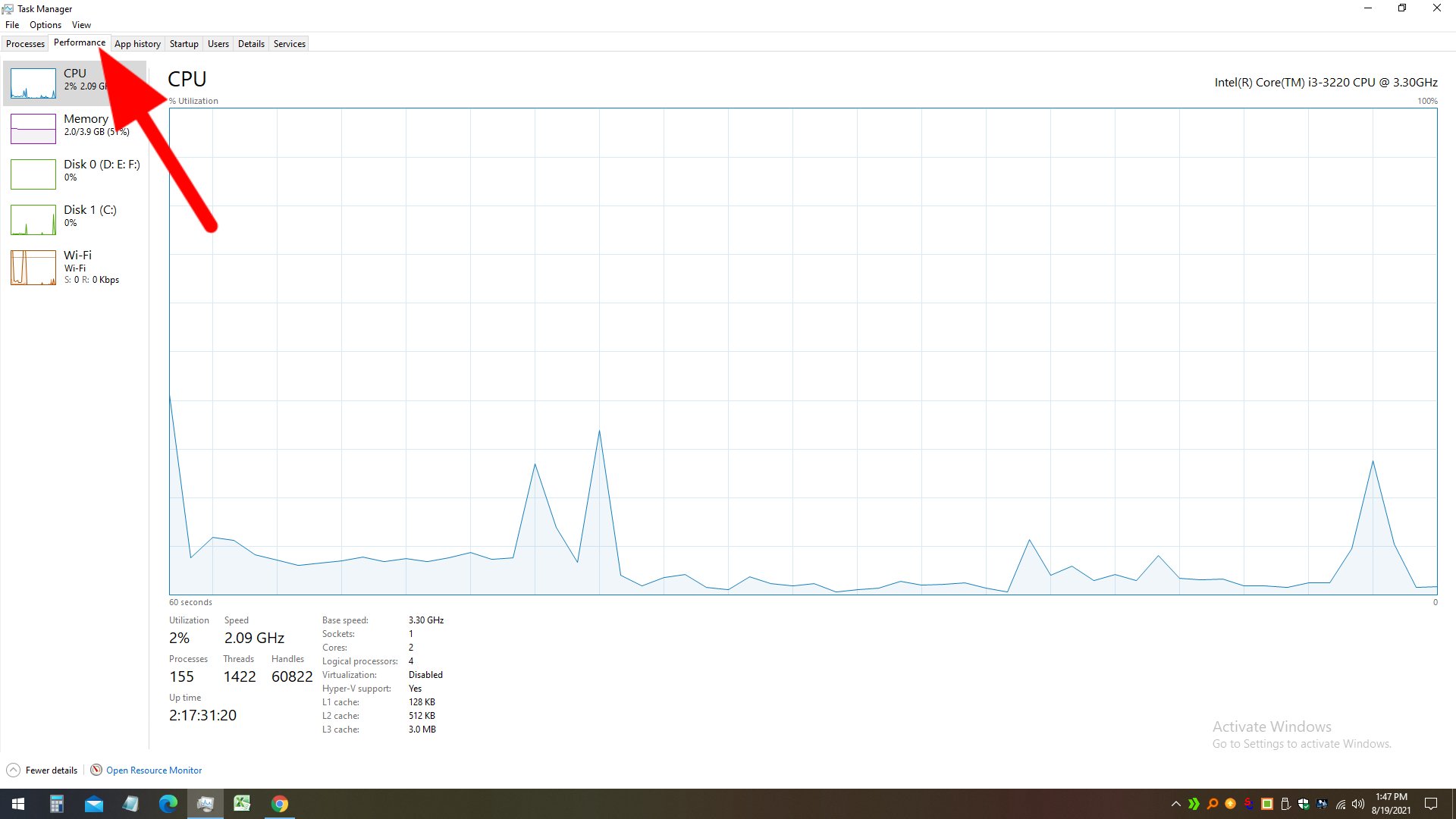Open the Startup tab
This screenshot has height=819, width=1456.
point(184,43)
